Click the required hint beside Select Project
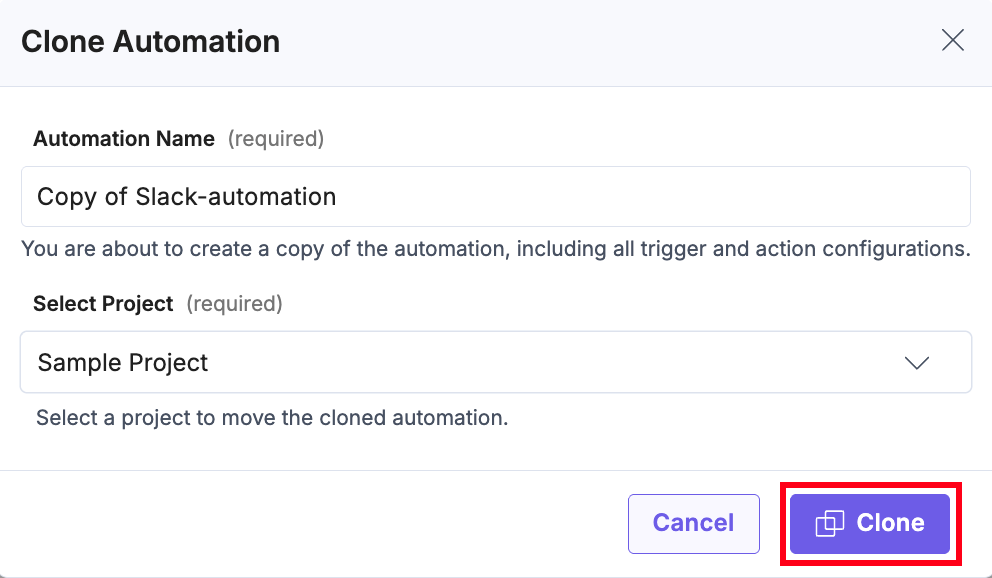This screenshot has height=578, width=992. coord(234,303)
